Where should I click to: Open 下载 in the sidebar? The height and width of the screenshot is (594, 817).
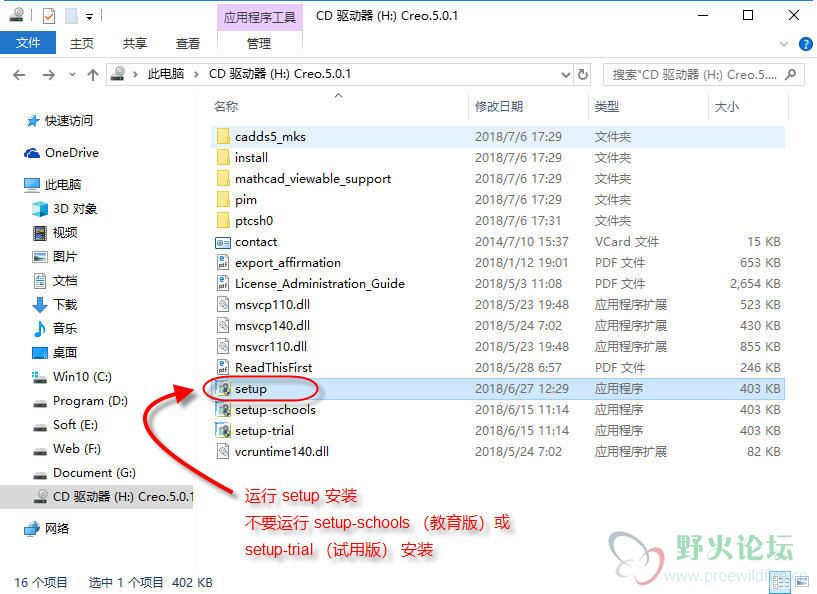pos(65,304)
